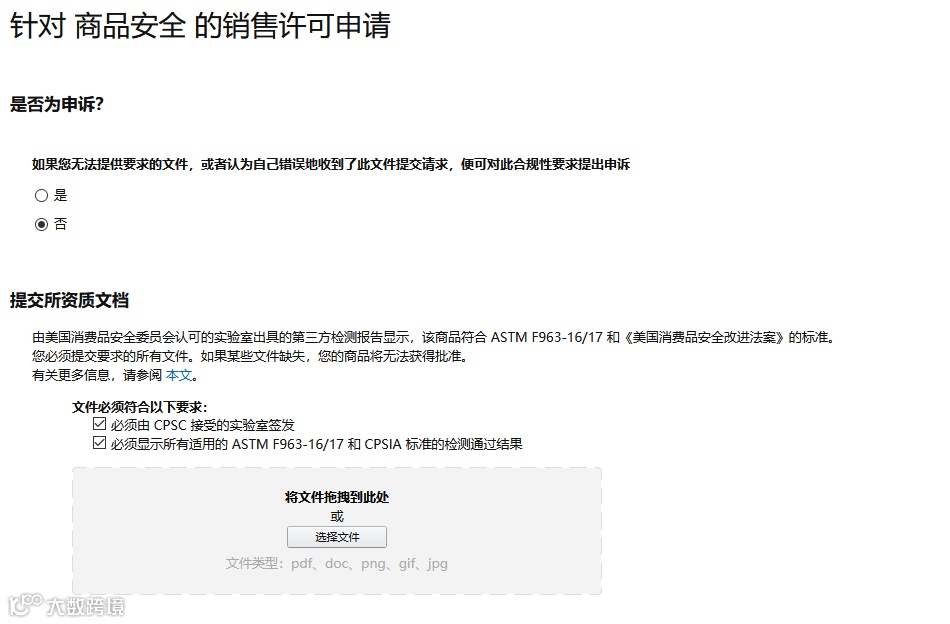Open the 本文 hyperlink
Screen dimensions: 950x624
click(x=179, y=375)
